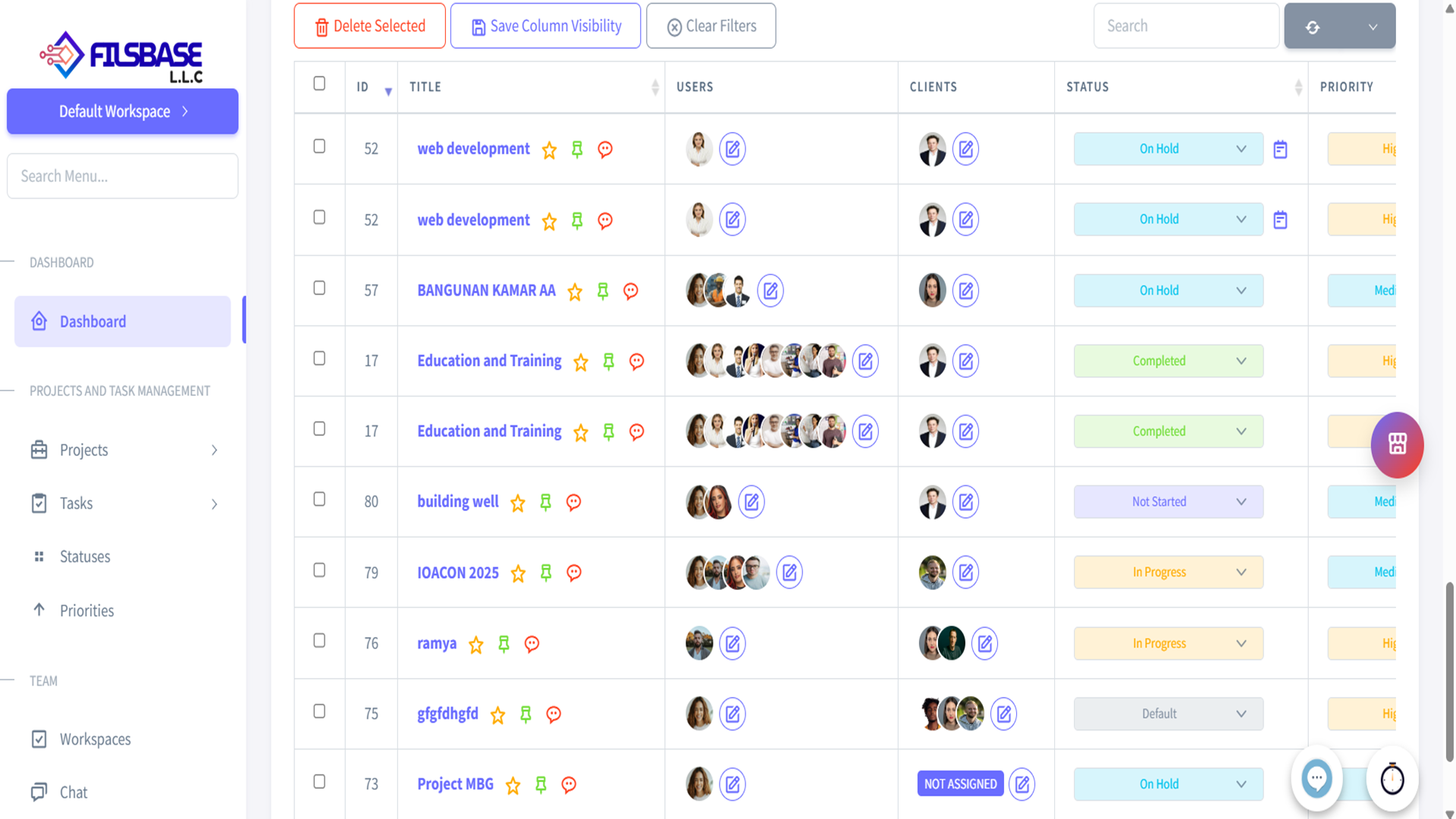Open the Education and Training project link

[x=489, y=361]
